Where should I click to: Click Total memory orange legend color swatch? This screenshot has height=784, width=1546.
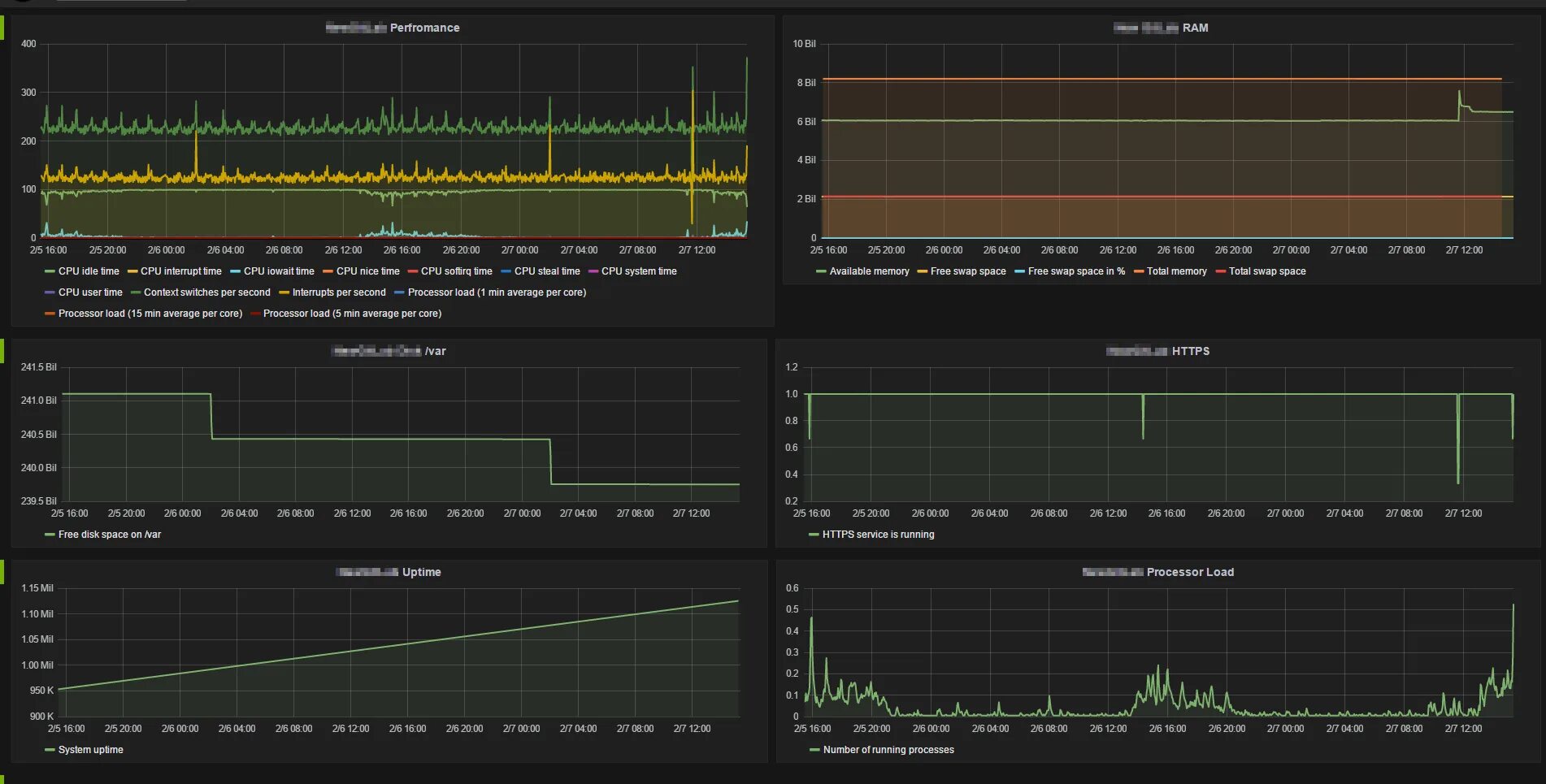coord(1138,271)
